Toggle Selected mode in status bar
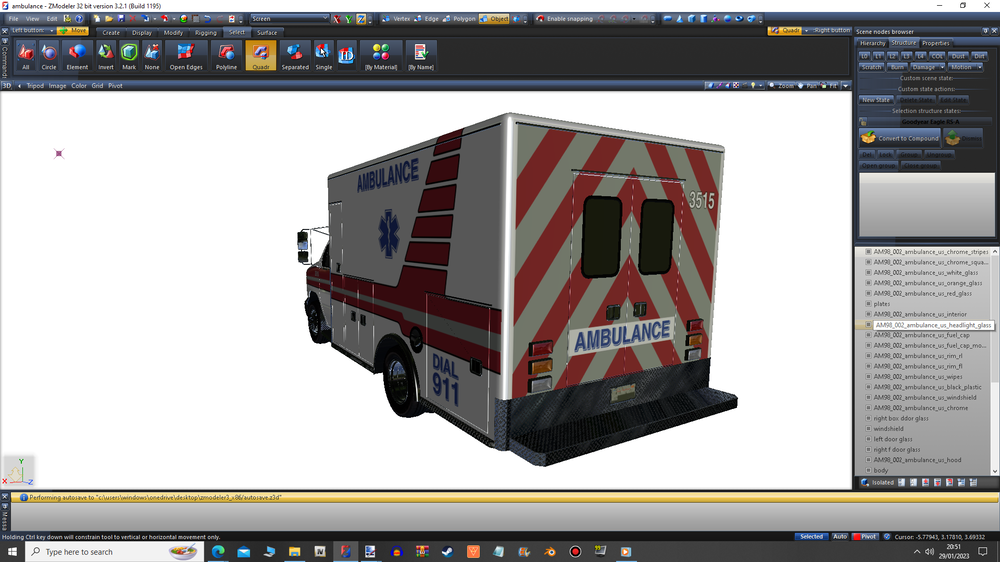This screenshot has height=562, width=1000. coord(811,536)
